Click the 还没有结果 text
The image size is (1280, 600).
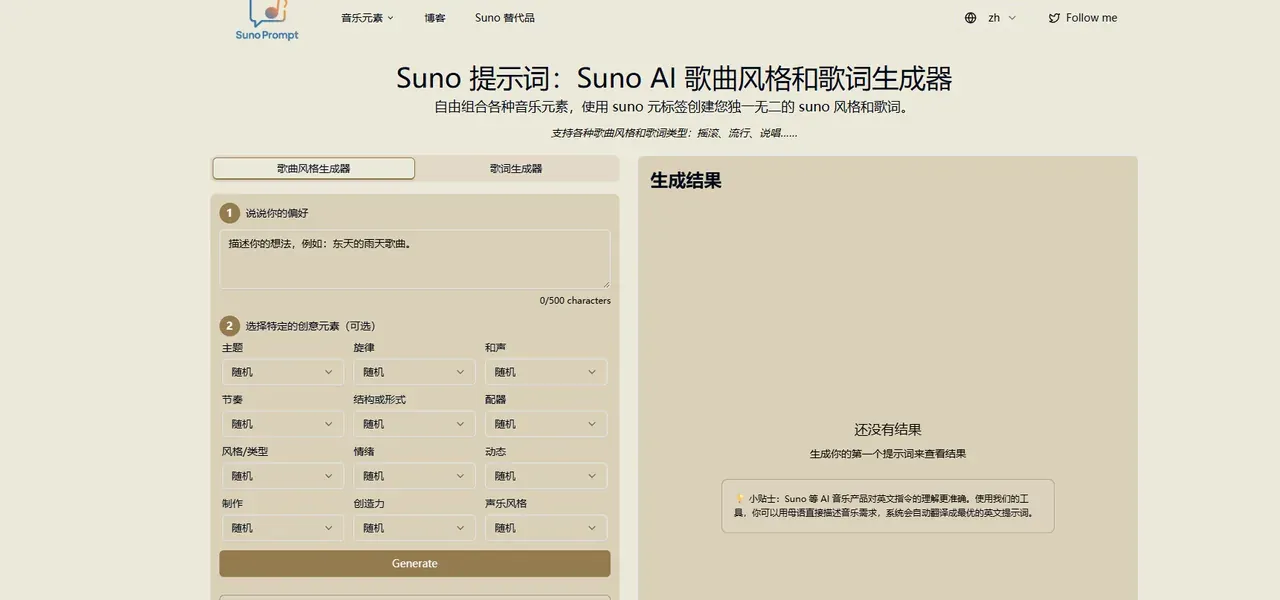pos(888,430)
